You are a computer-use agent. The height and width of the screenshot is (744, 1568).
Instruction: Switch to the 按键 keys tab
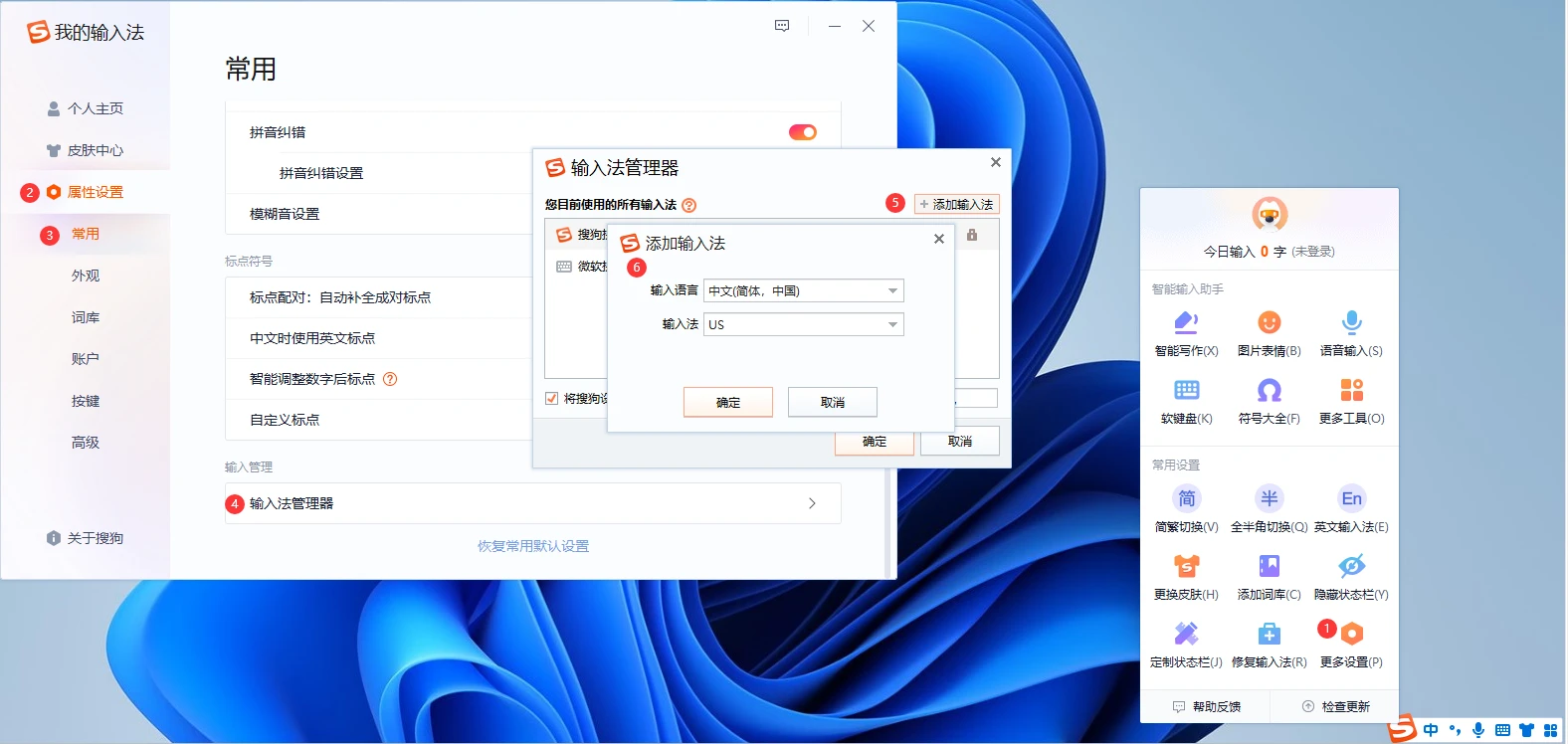(86, 401)
